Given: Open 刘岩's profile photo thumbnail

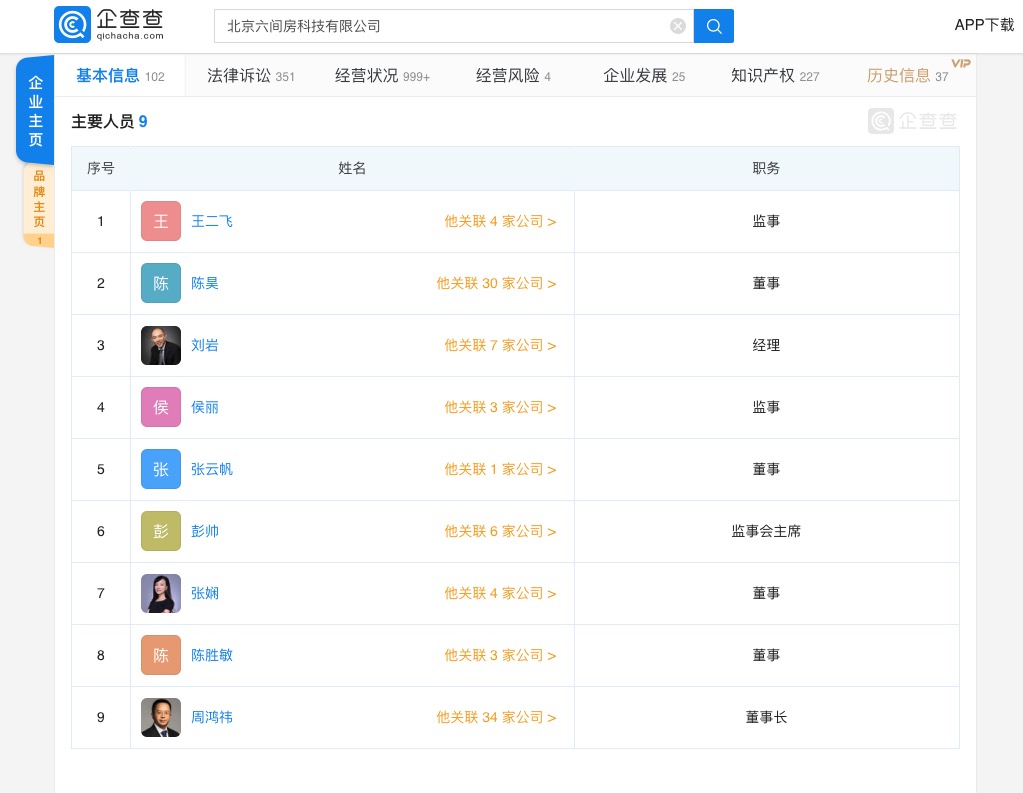Looking at the screenshot, I should (x=161, y=345).
